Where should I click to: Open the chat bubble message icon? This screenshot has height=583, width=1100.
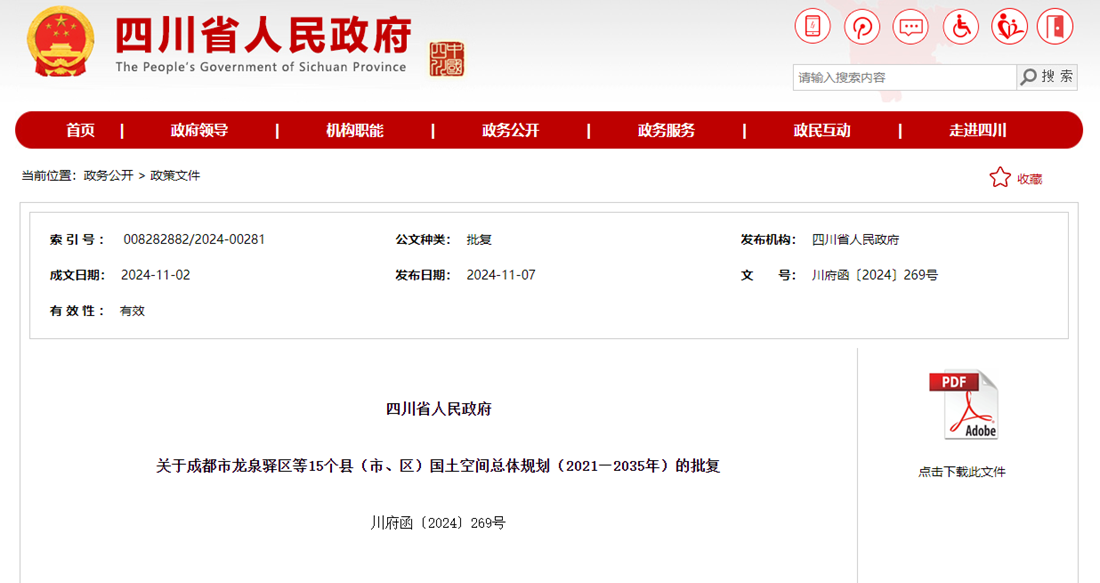[911, 26]
